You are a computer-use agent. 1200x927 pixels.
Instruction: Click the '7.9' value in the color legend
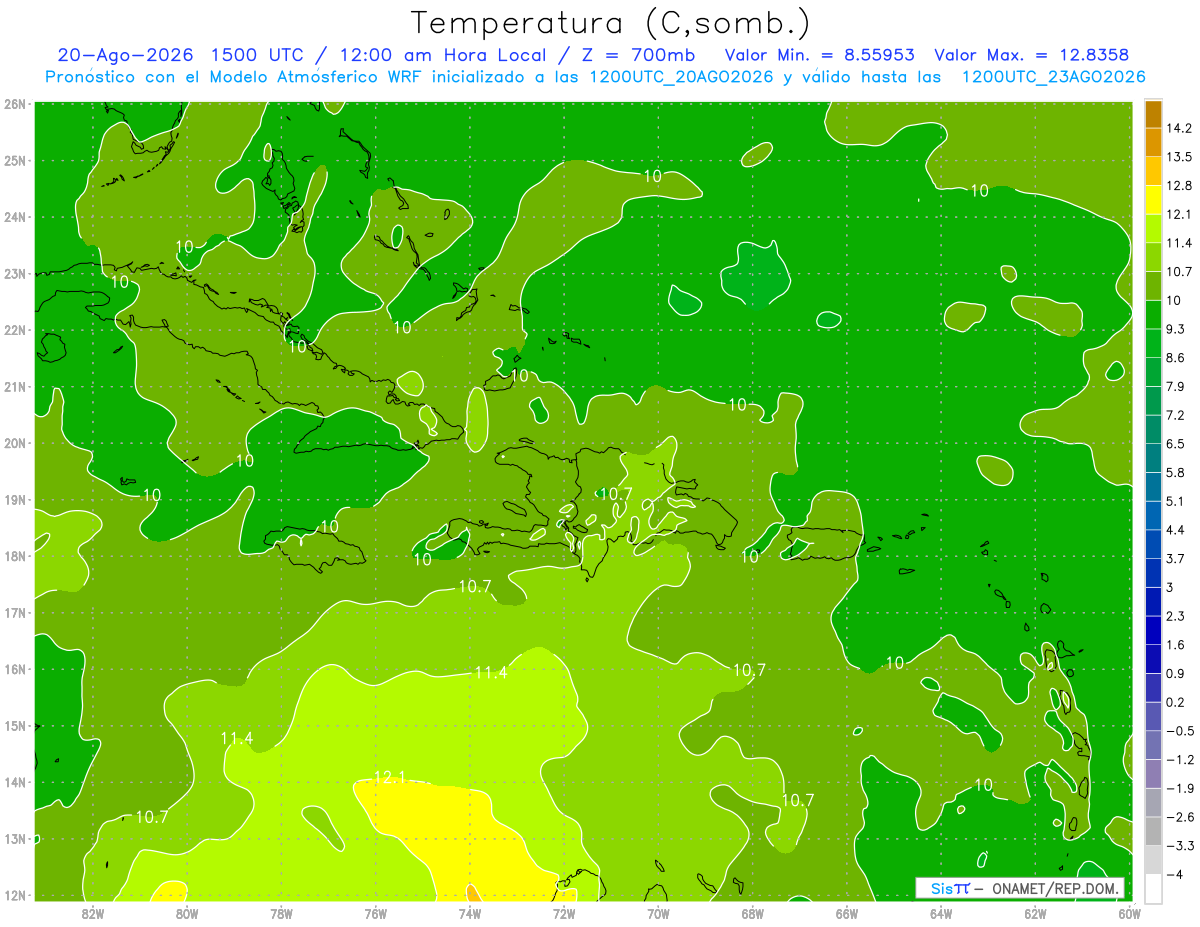coord(1176,386)
